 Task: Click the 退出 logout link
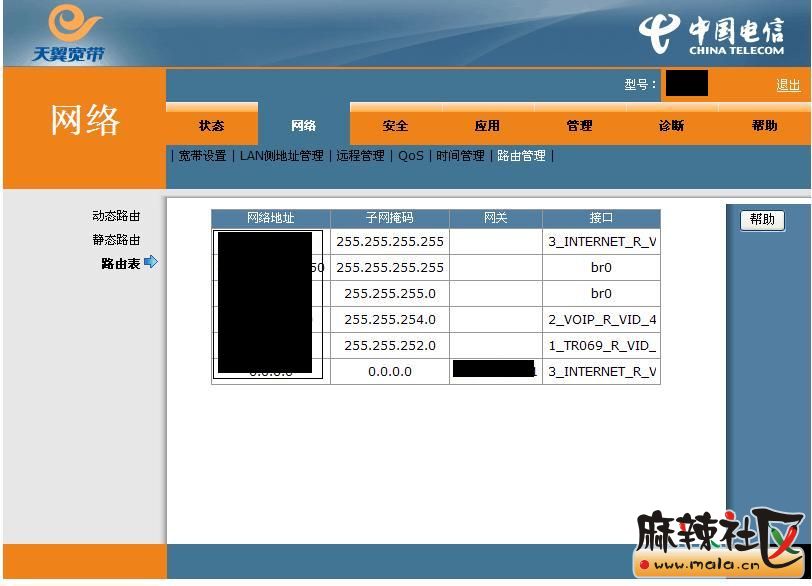pos(788,86)
